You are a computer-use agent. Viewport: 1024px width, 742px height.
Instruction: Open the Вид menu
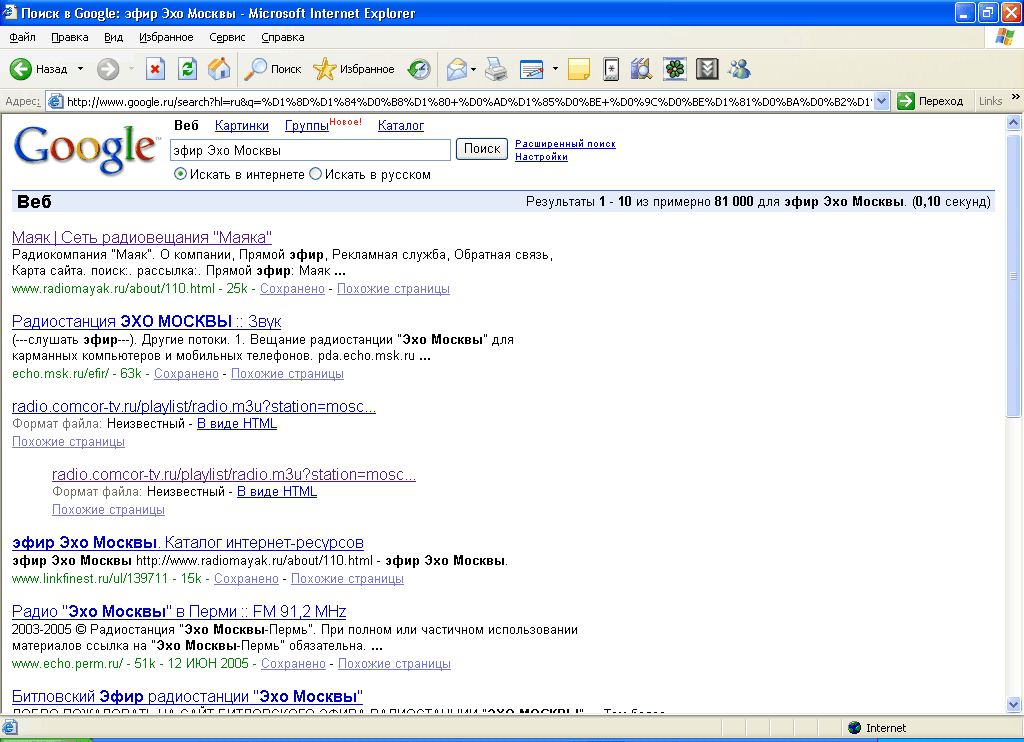tap(114, 37)
